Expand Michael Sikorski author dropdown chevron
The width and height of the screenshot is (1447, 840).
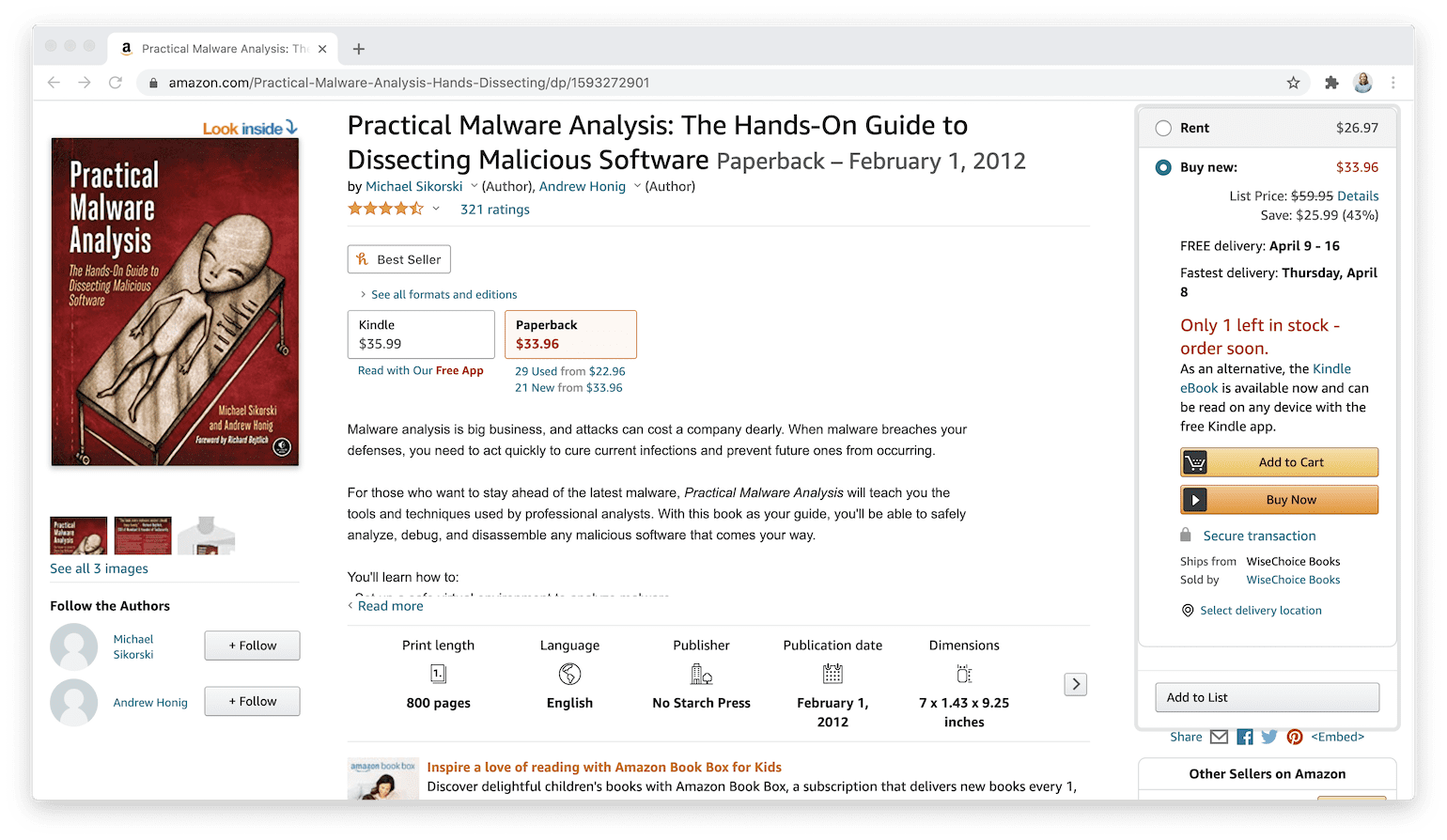474,186
